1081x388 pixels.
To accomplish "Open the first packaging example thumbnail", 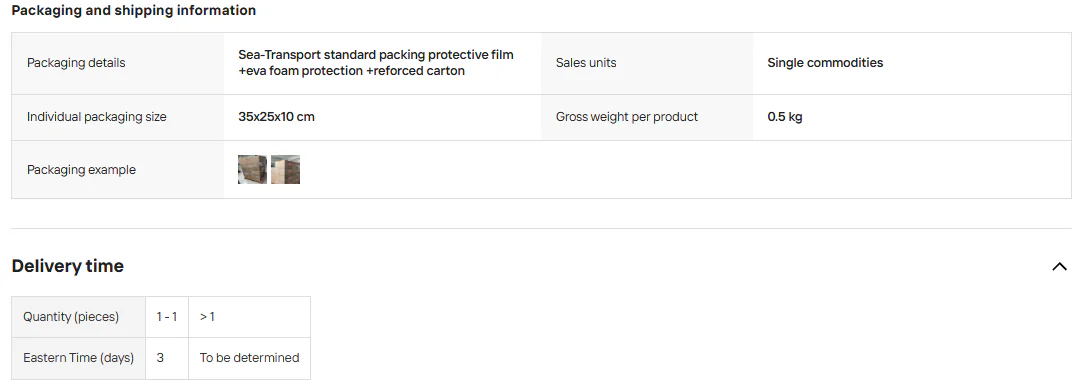I will (252, 170).
